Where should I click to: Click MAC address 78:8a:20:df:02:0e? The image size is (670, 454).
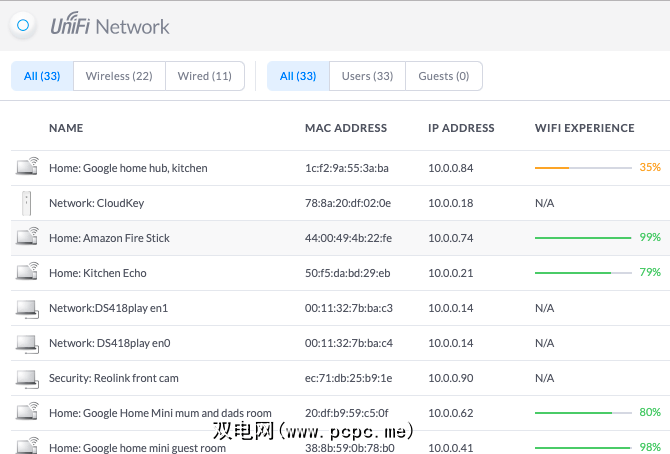pos(348,203)
